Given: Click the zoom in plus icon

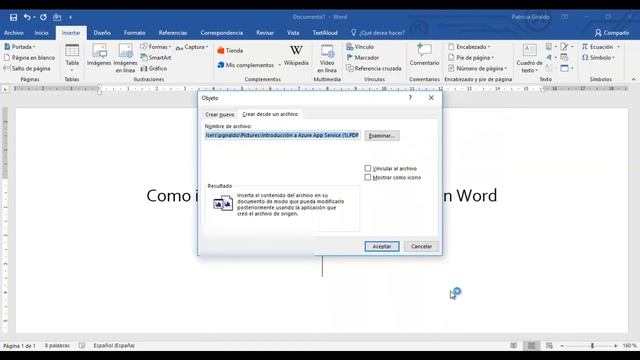Looking at the screenshot, I should [x=616, y=346].
